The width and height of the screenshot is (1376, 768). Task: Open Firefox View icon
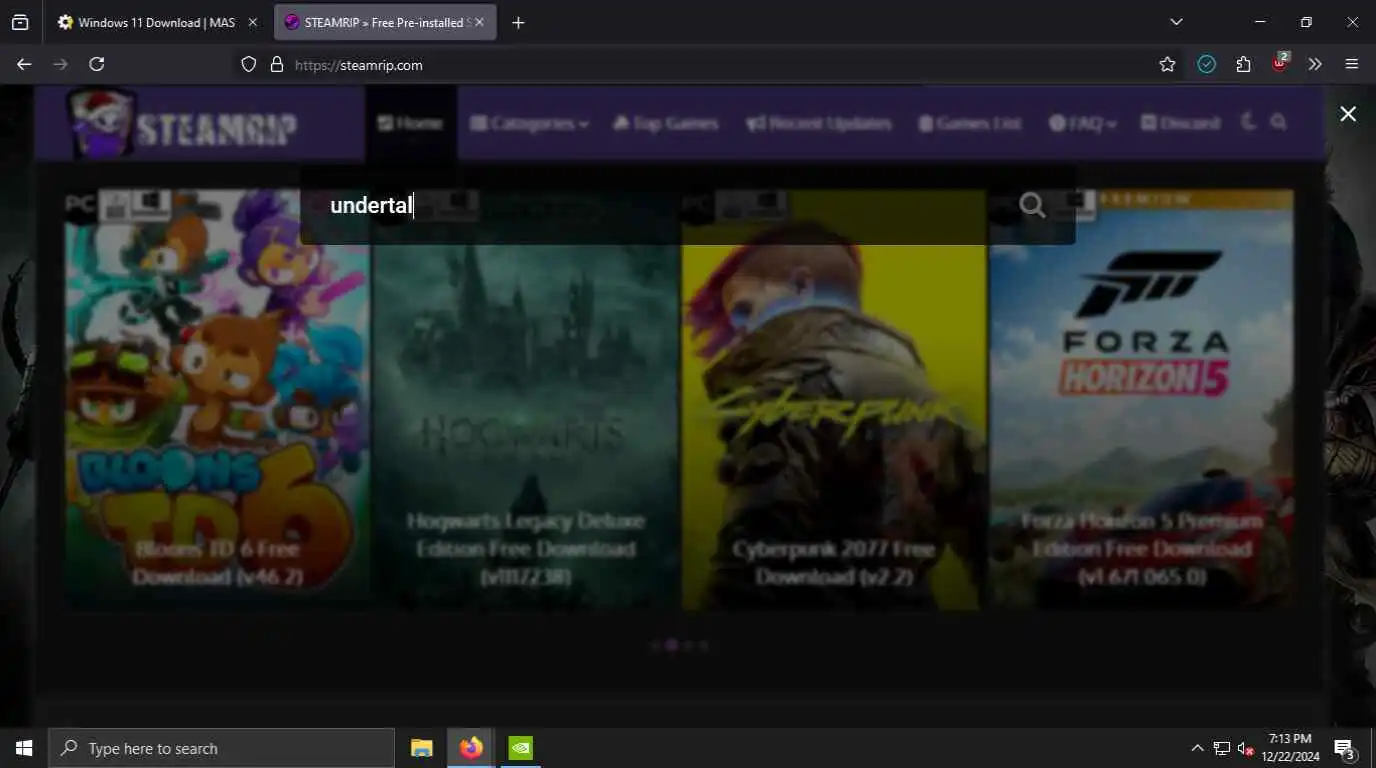click(x=20, y=22)
